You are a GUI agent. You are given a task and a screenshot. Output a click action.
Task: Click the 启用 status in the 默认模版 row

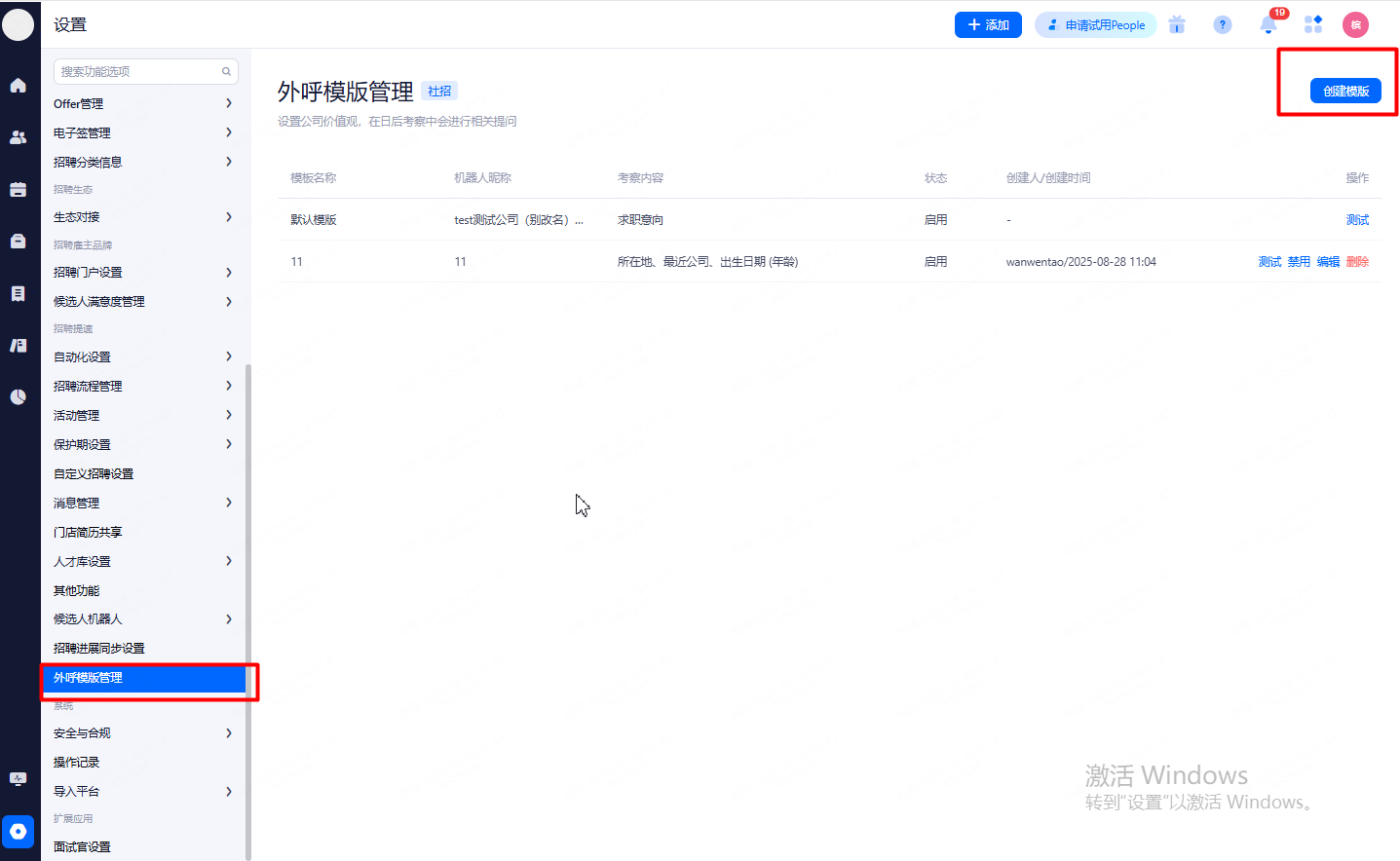(x=935, y=220)
